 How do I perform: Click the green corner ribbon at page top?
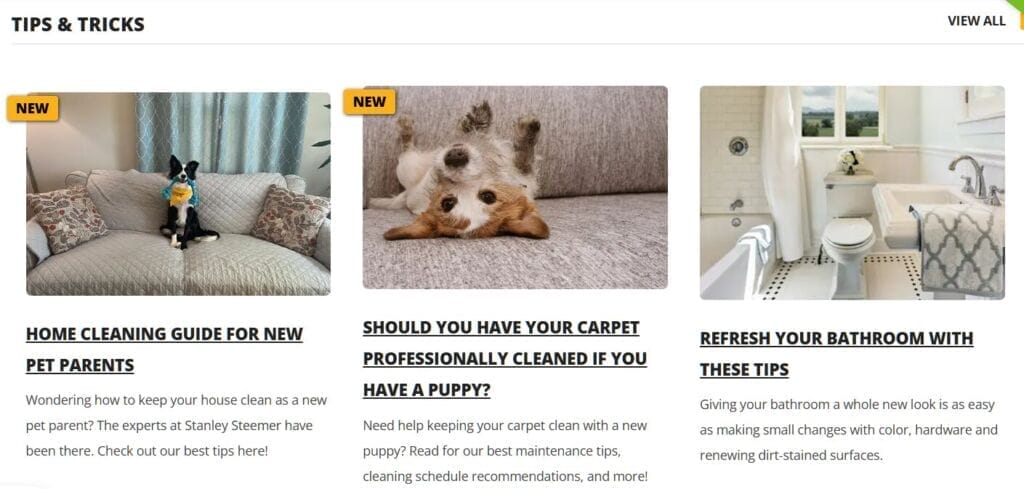tap(1017, 4)
